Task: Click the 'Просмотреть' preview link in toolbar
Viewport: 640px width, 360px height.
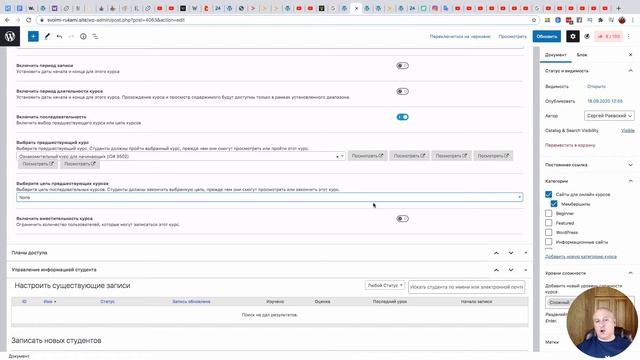Action: point(512,36)
